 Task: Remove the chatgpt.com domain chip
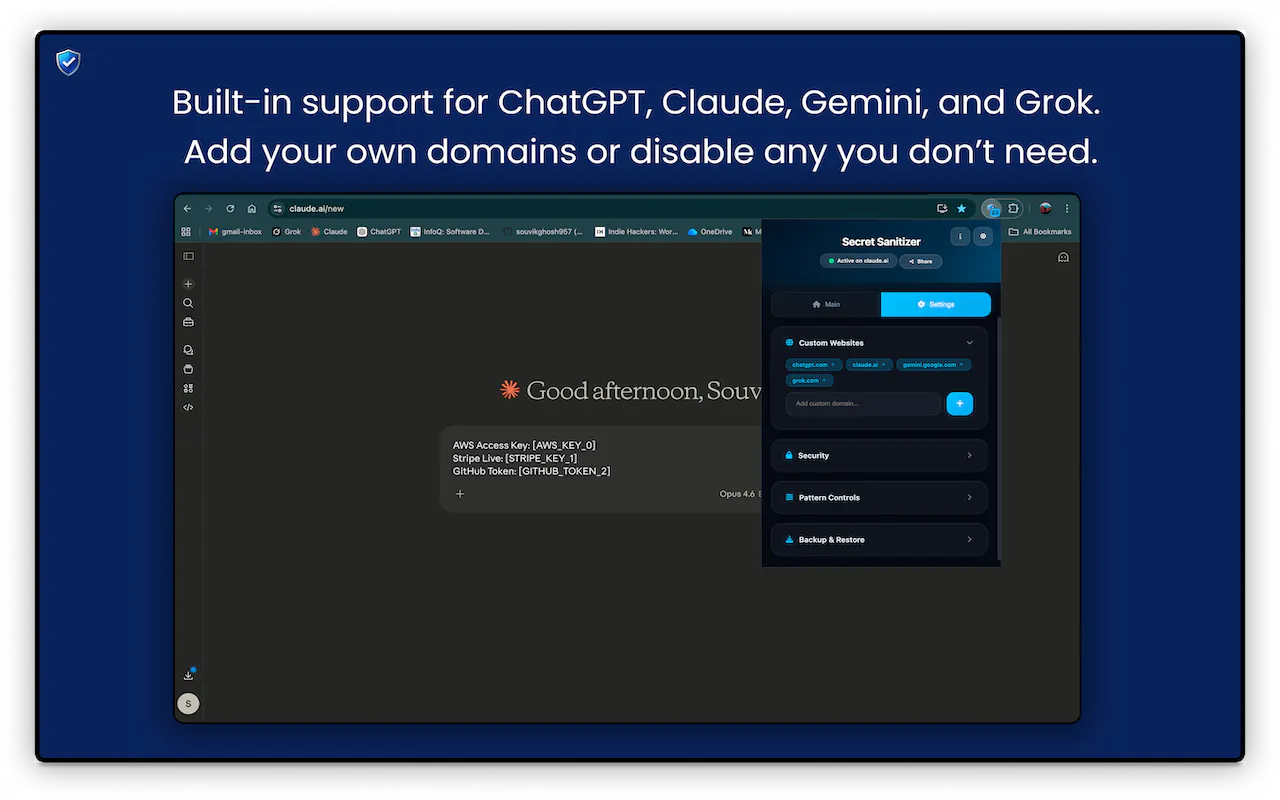833,365
